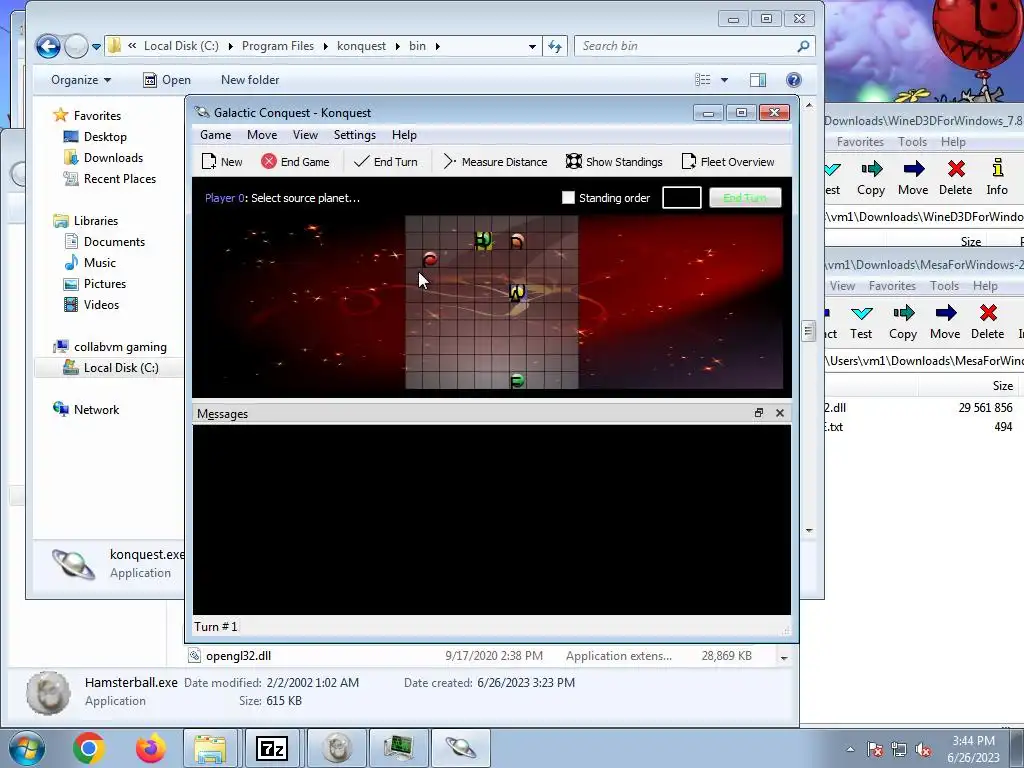Open the Help menu in Konquest
1024x768 pixels.
[404, 135]
